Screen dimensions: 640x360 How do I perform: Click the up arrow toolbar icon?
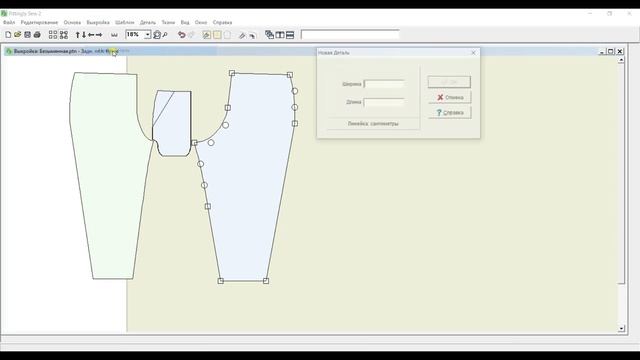pyautogui.click(x=78, y=35)
